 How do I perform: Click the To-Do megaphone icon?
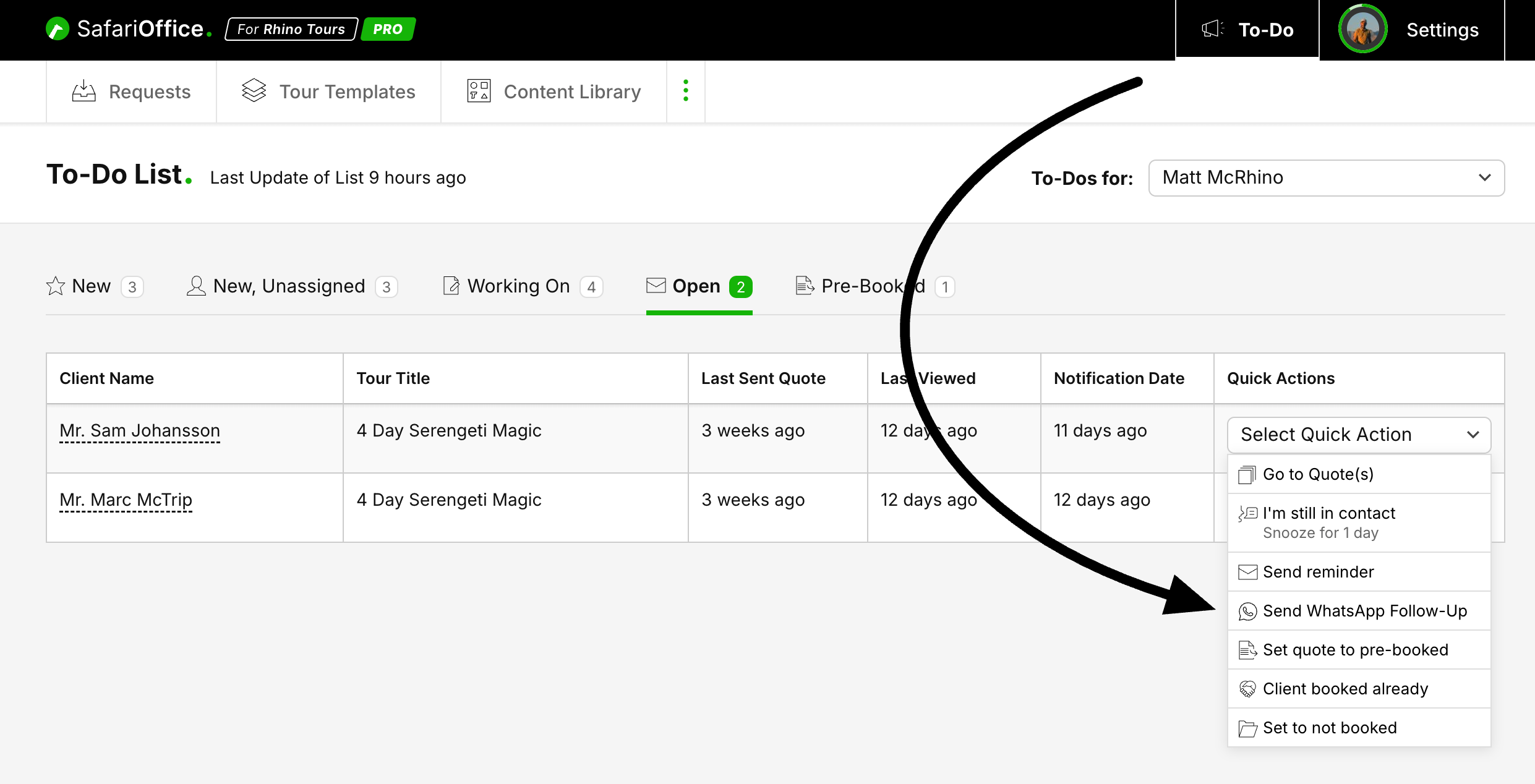pos(1212,29)
